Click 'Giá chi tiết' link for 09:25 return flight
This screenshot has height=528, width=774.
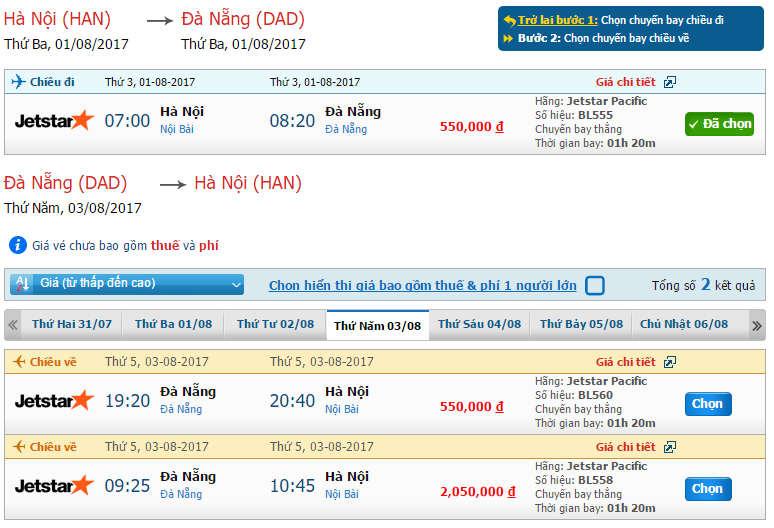click(625, 447)
